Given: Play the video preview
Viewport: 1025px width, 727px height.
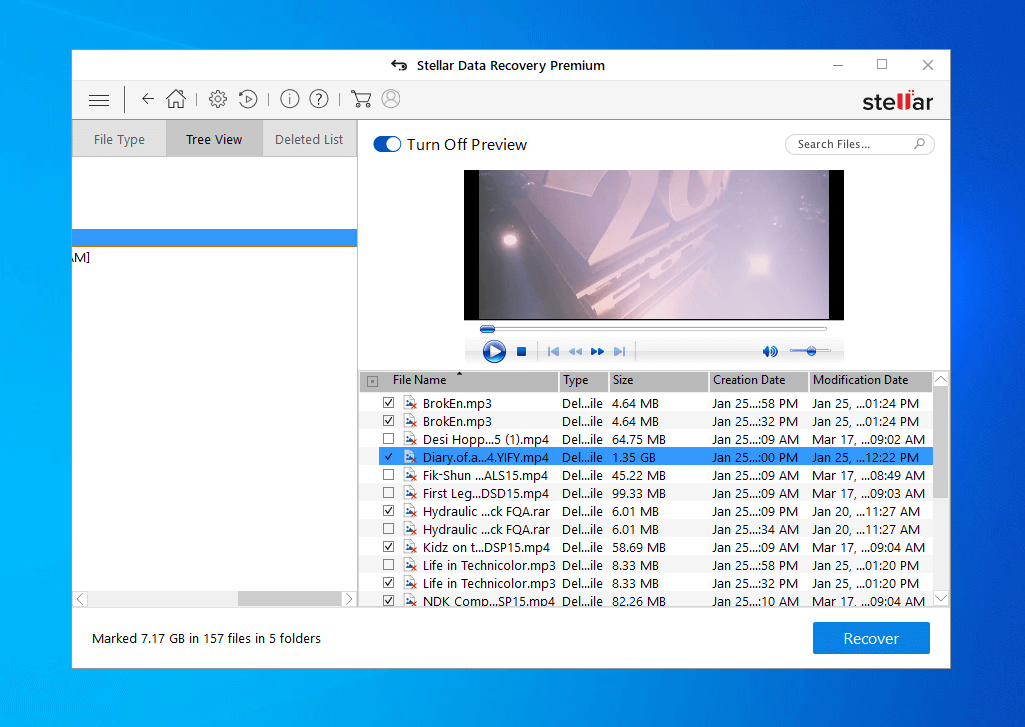Looking at the screenshot, I should pyautogui.click(x=494, y=351).
